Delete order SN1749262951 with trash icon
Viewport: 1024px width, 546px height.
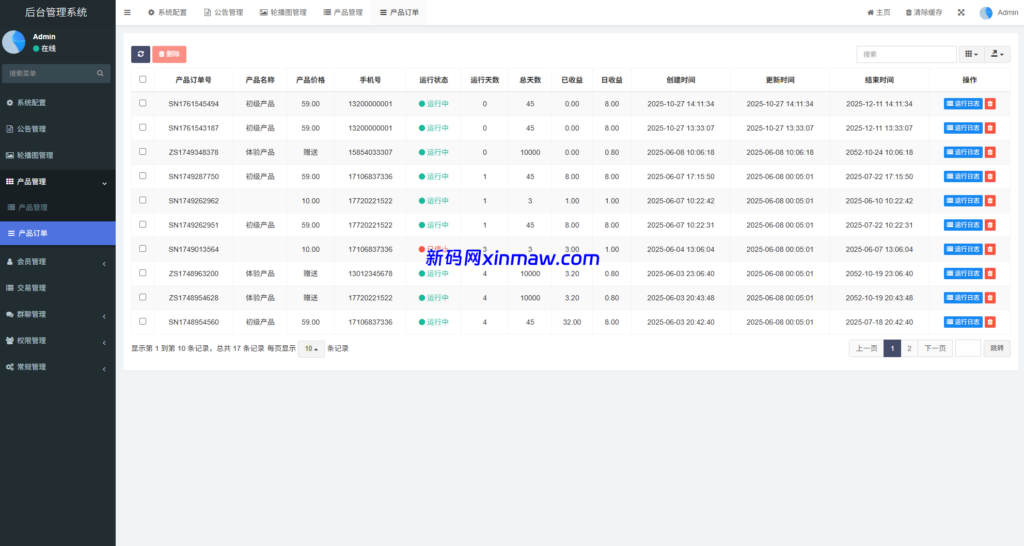(x=990, y=225)
